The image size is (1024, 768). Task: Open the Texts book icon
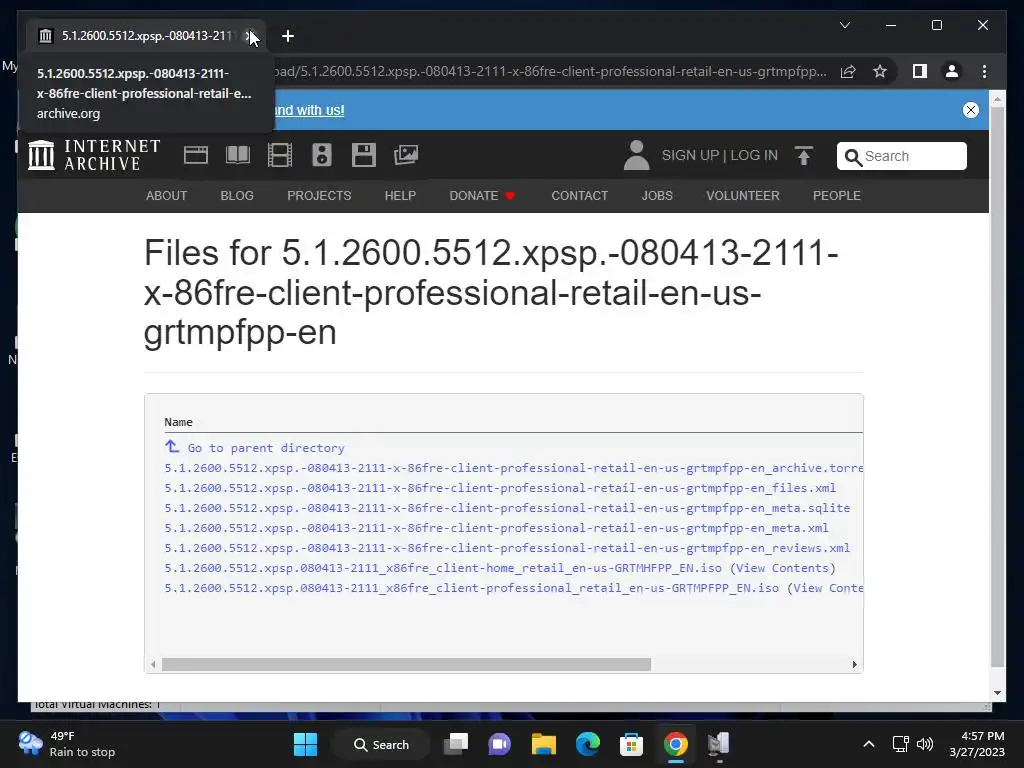[x=238, y=155]
